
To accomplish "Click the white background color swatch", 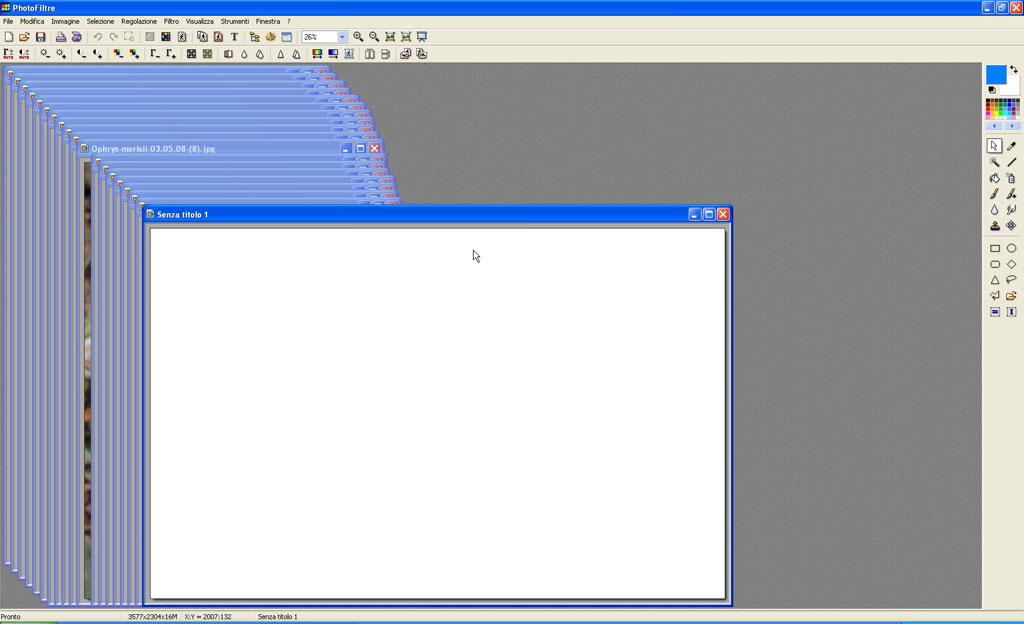I will (x=1014, y=86).
